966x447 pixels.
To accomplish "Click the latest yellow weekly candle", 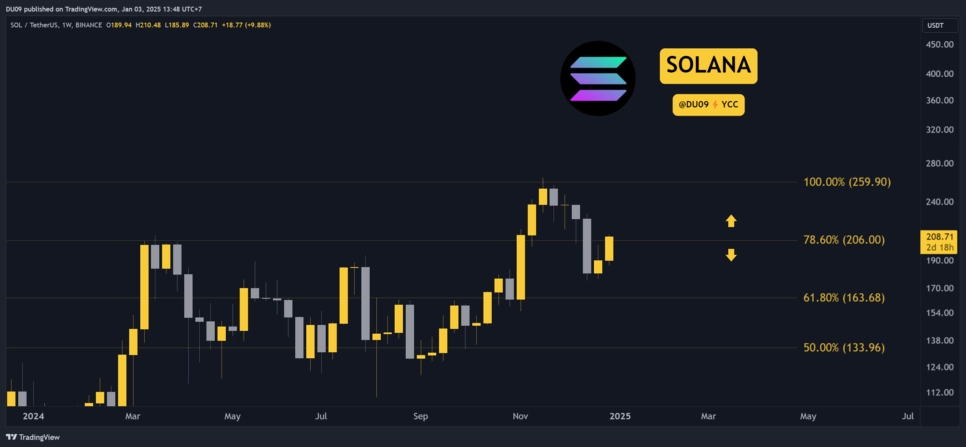I will pyautogui.click(x=608, y=248).
